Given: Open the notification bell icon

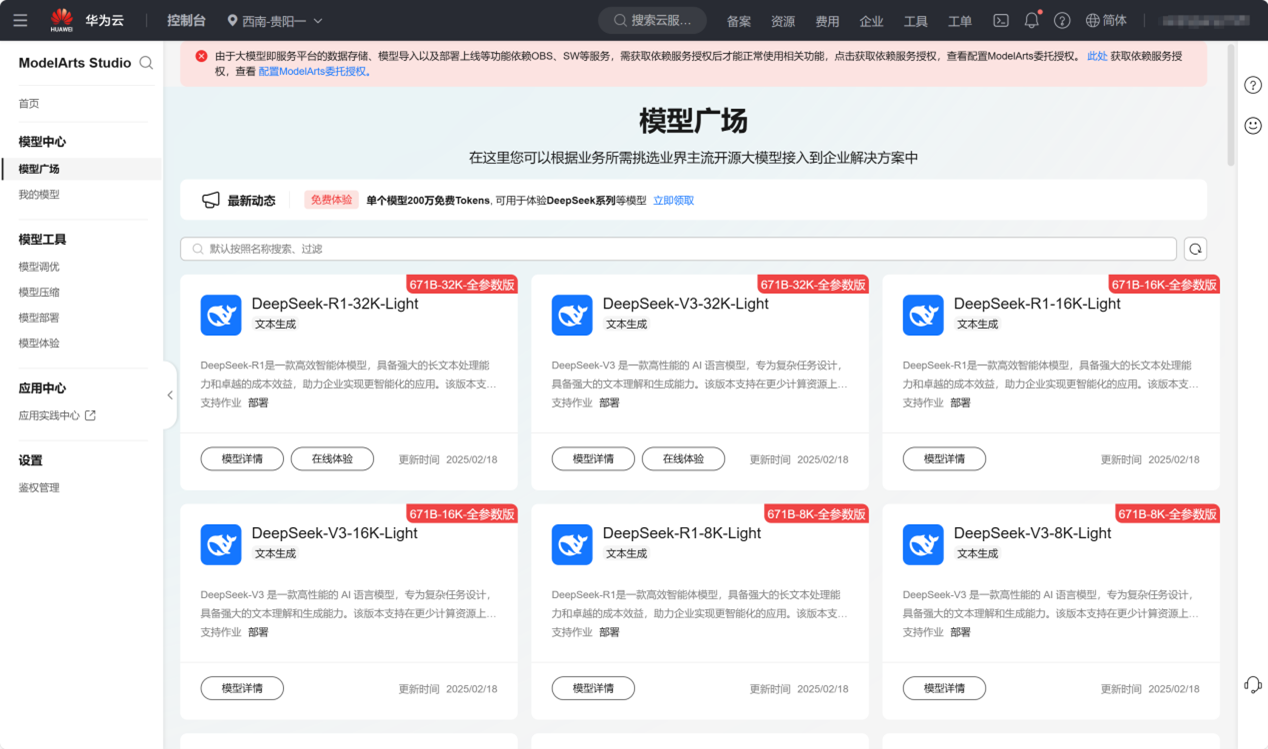Looking at the screenshot, I should pyautogui.click(x=1031, y=20).
